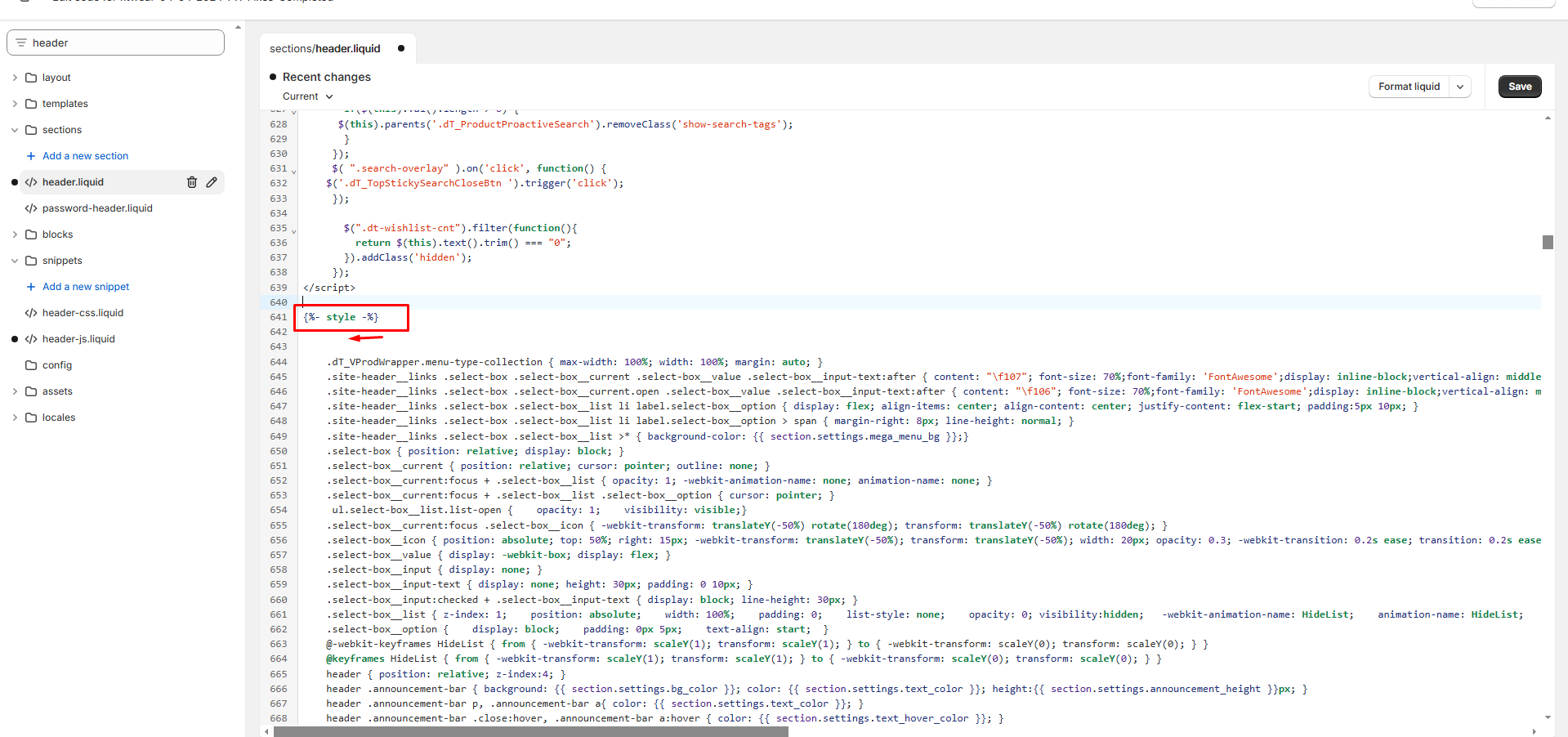Click Add a new section link
Image resolution: width=1568 pixels, height=737 pixels.
pyautogui.click(x=85, y=156)
